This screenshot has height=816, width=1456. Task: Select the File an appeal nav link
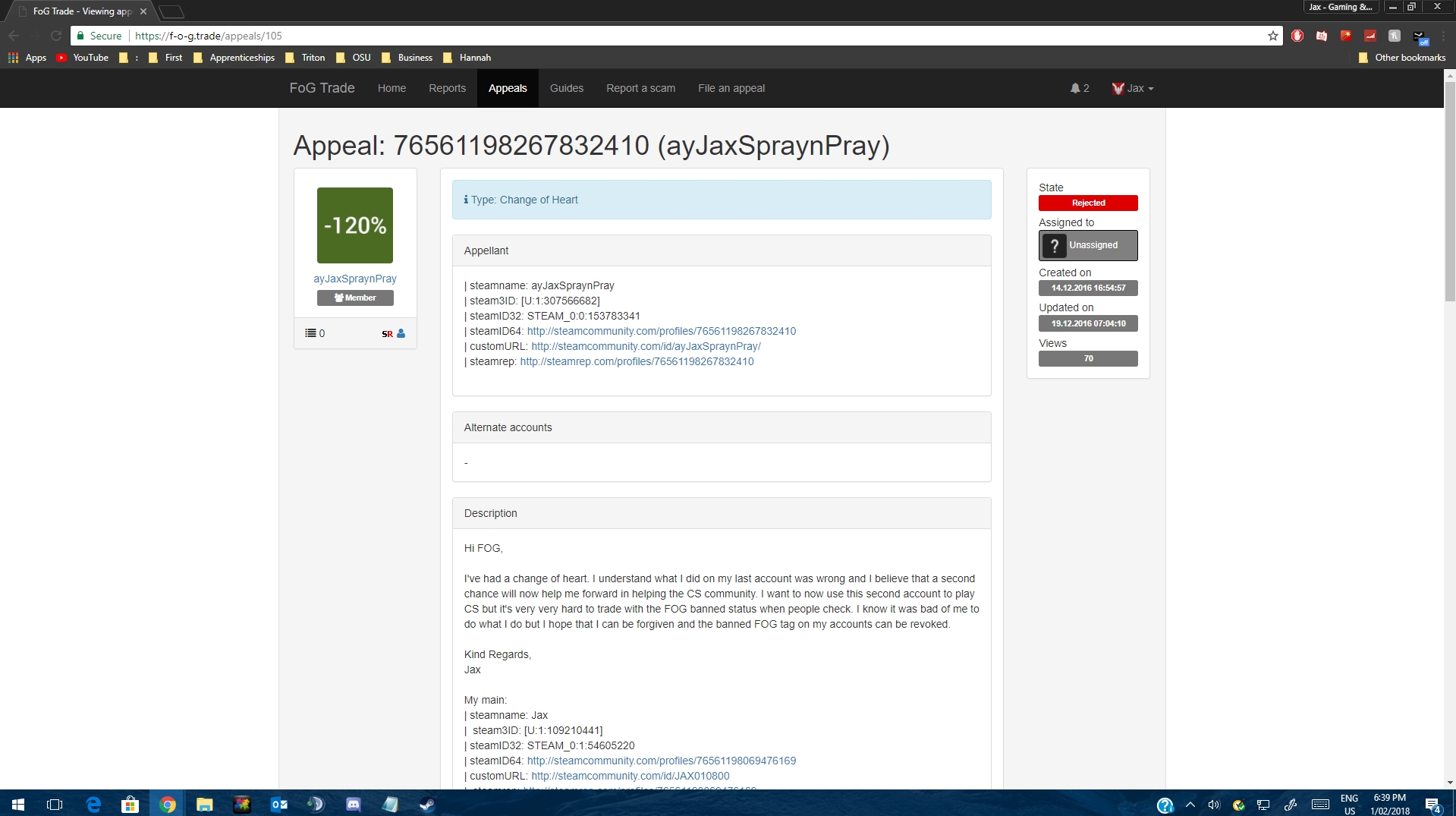point(731,89)
